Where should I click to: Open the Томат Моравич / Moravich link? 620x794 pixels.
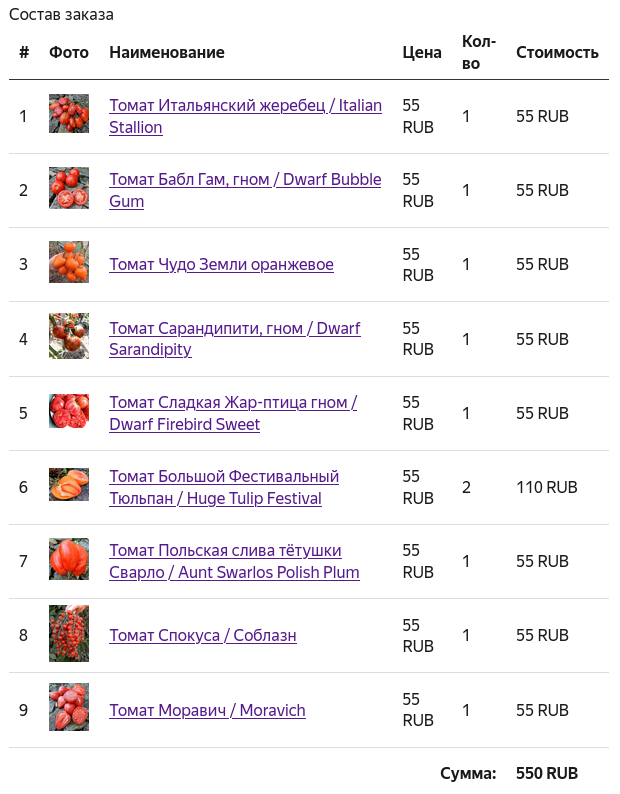pos(207,711)
